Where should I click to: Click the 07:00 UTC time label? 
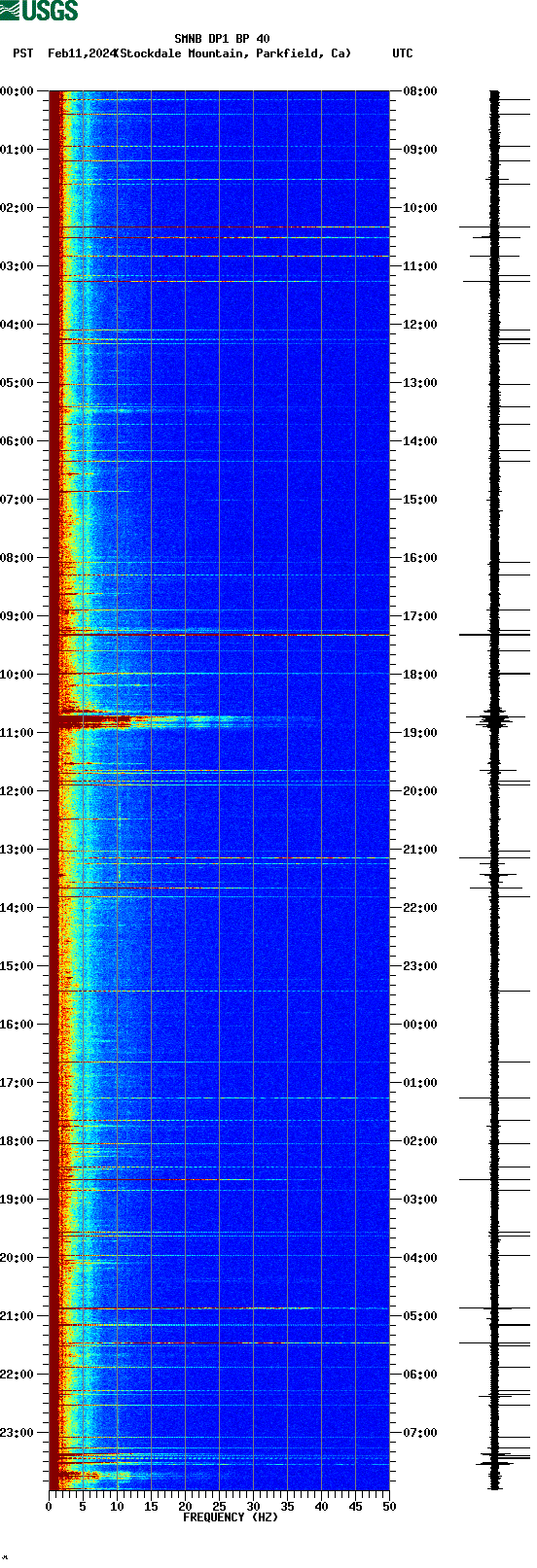click(420, 1433)
